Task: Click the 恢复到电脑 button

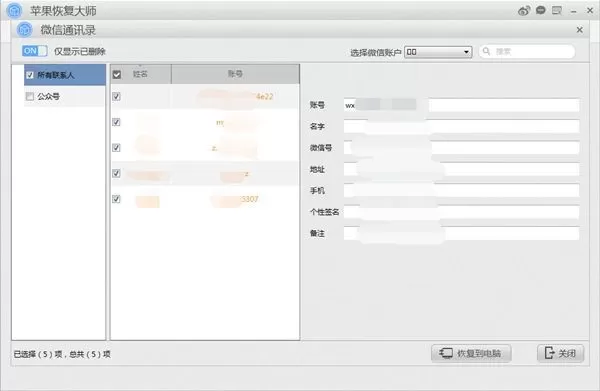Action: tap(471, 353)
